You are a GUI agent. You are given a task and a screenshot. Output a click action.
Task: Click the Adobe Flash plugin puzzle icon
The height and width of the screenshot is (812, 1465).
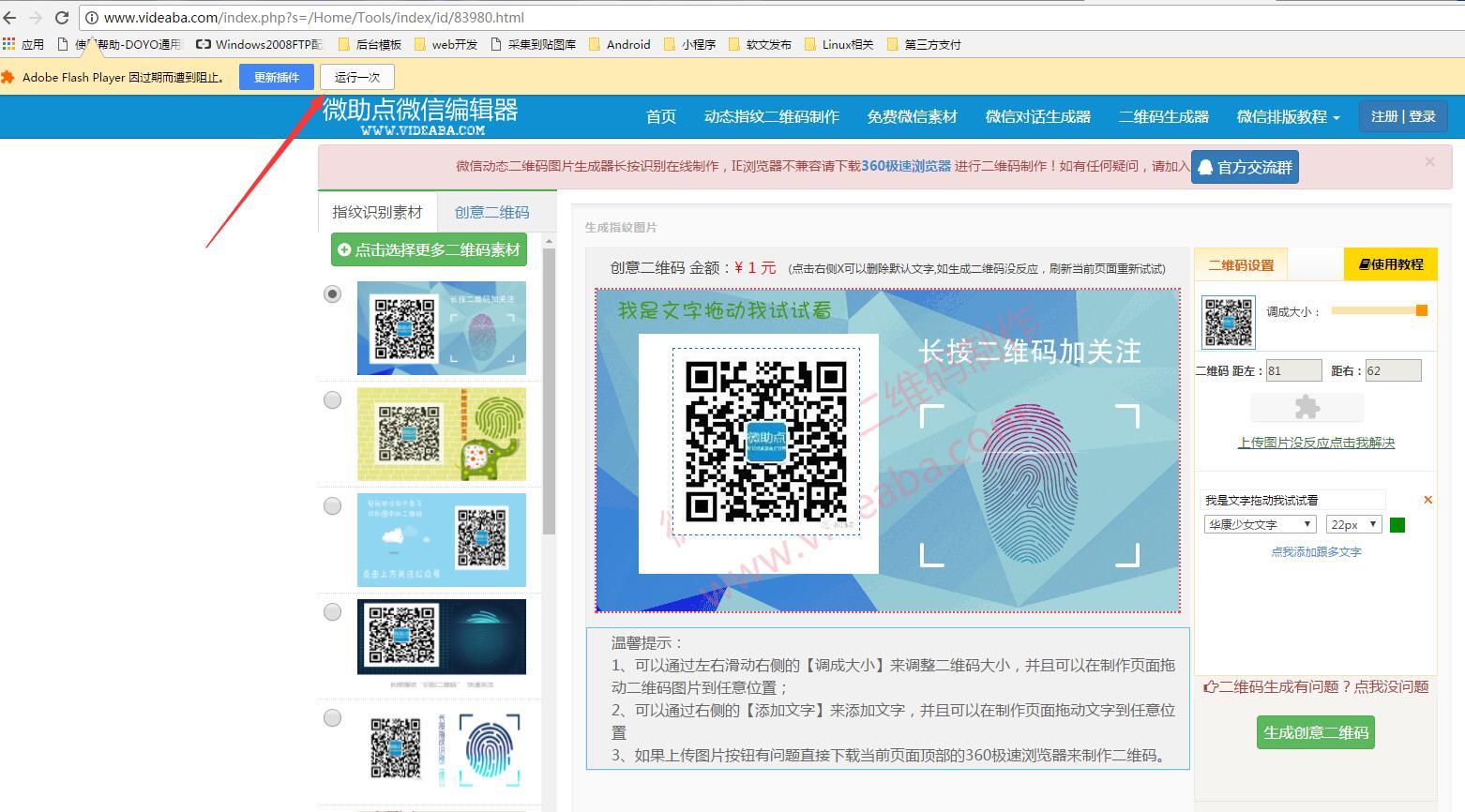coord(8,77)
